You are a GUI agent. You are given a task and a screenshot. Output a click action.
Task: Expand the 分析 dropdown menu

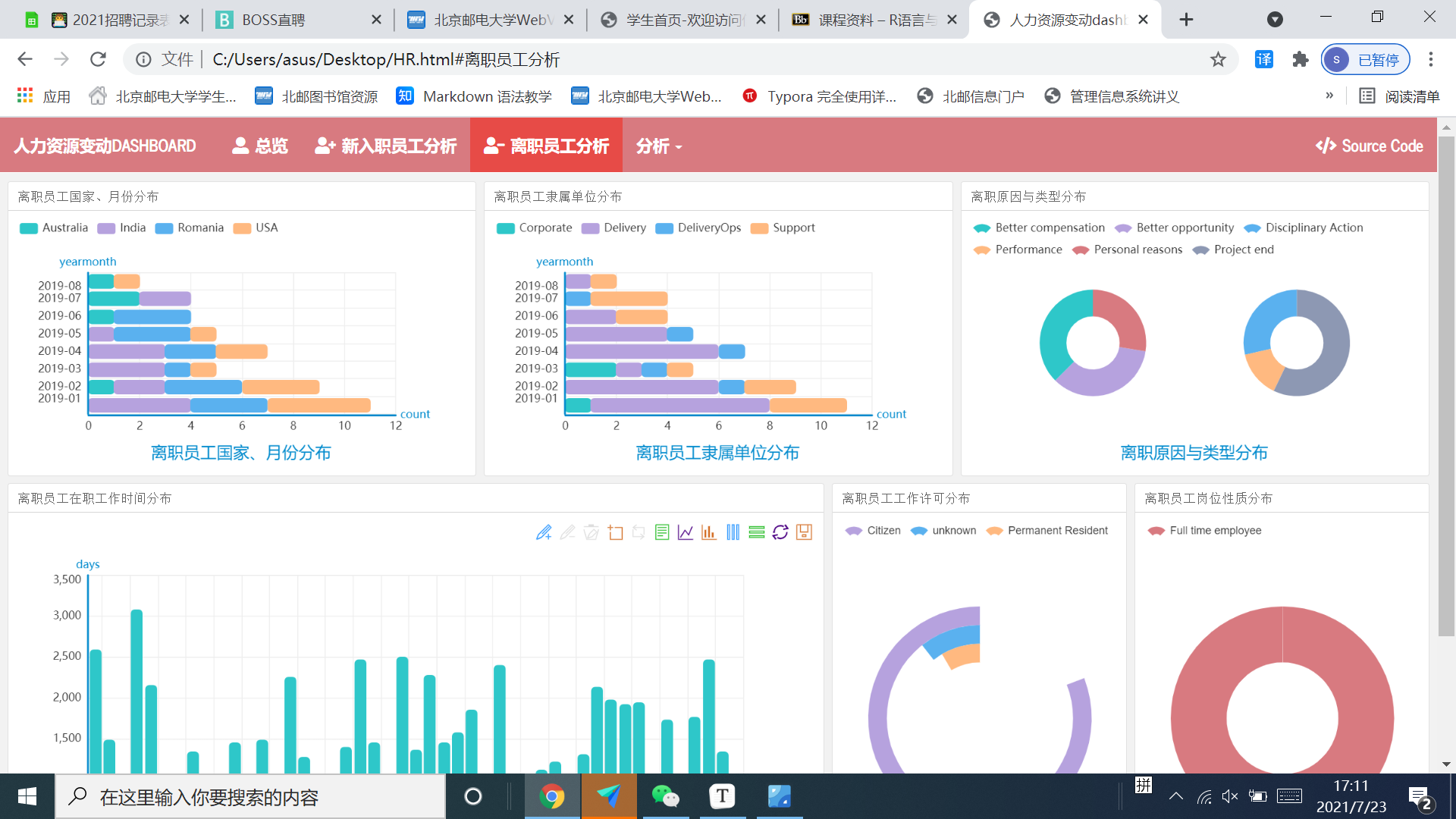pyautogui.click(x=658, y=146)
